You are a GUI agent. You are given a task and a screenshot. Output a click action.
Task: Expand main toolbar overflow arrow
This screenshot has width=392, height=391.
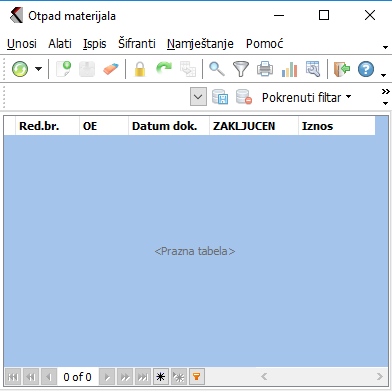tap(384, 75)
